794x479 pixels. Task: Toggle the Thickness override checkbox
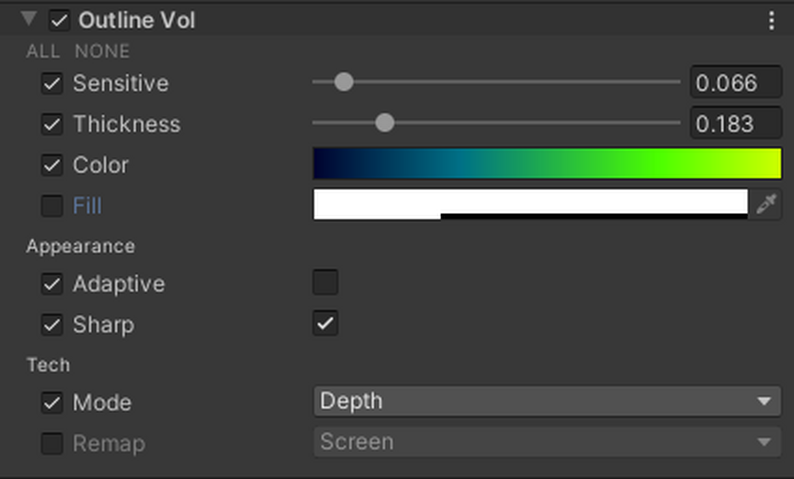(52, 125)
